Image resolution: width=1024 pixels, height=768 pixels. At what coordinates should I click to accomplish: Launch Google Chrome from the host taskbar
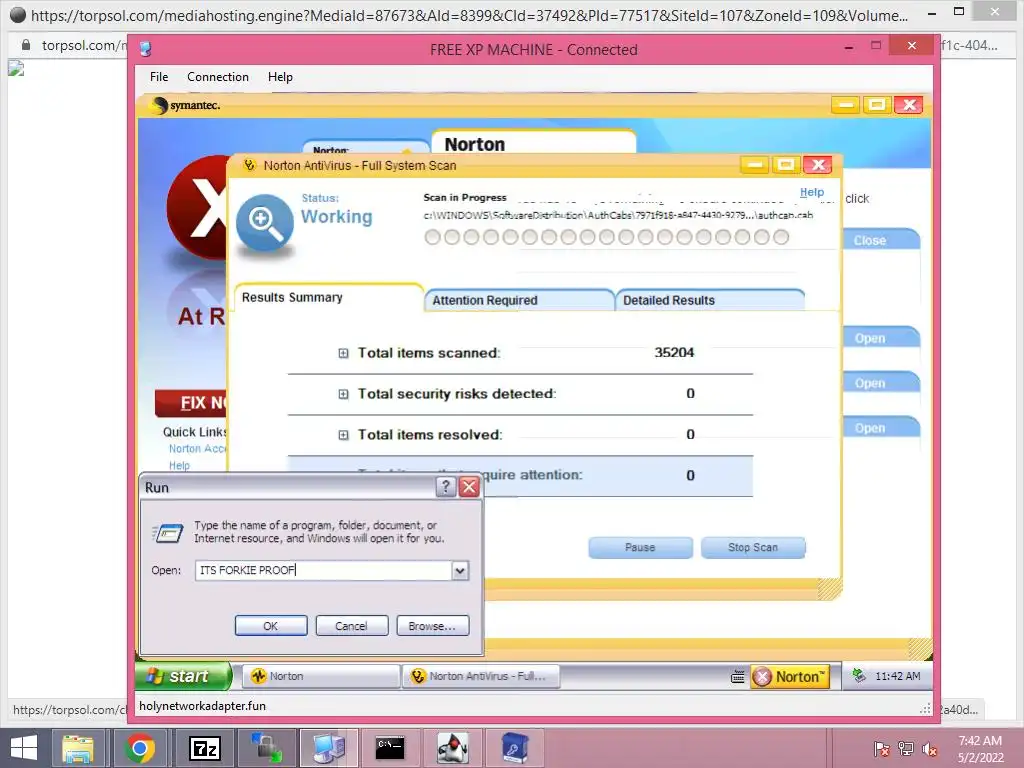tap(140, 748)
